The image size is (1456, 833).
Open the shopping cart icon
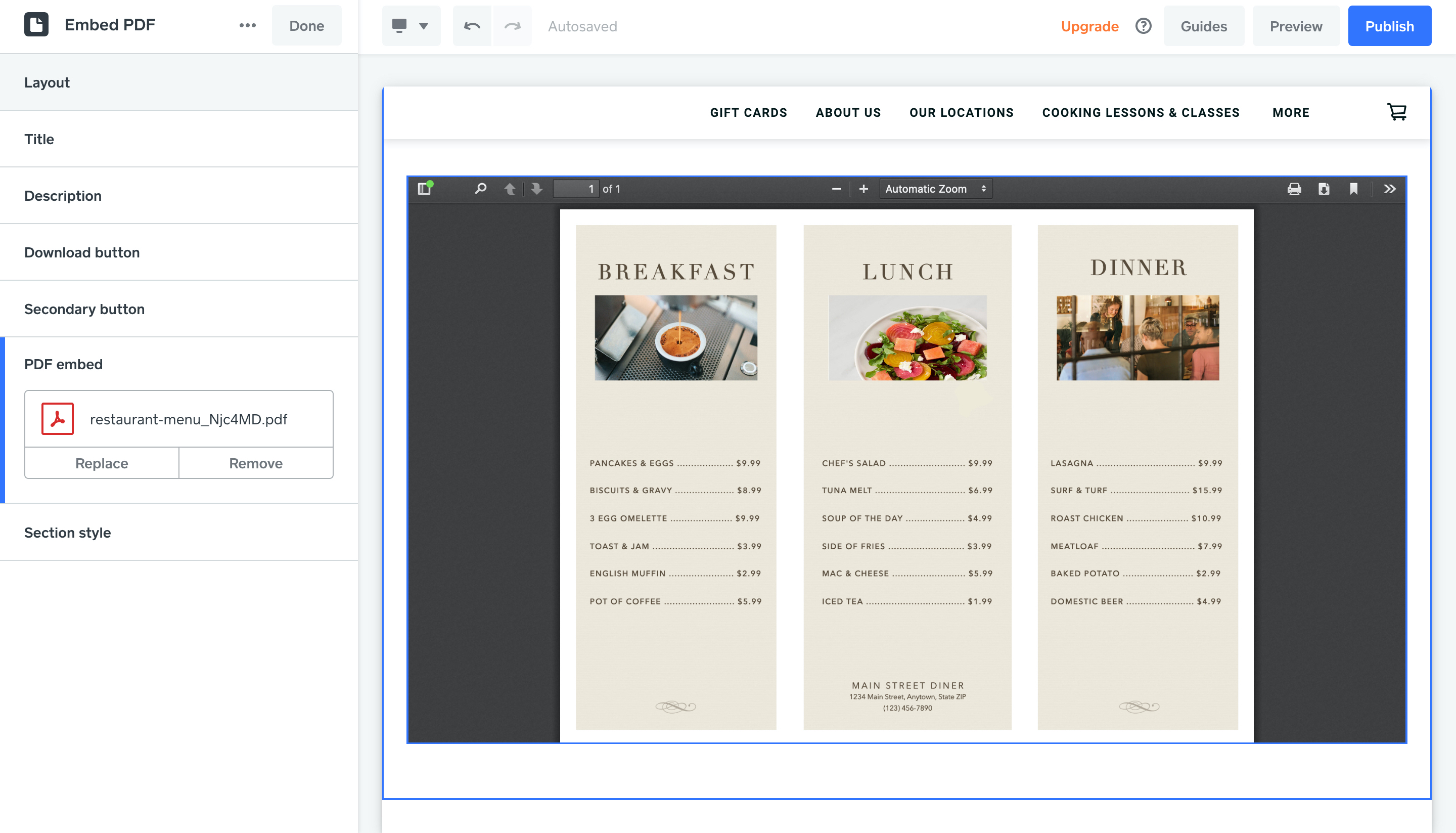pos(1397,112)
